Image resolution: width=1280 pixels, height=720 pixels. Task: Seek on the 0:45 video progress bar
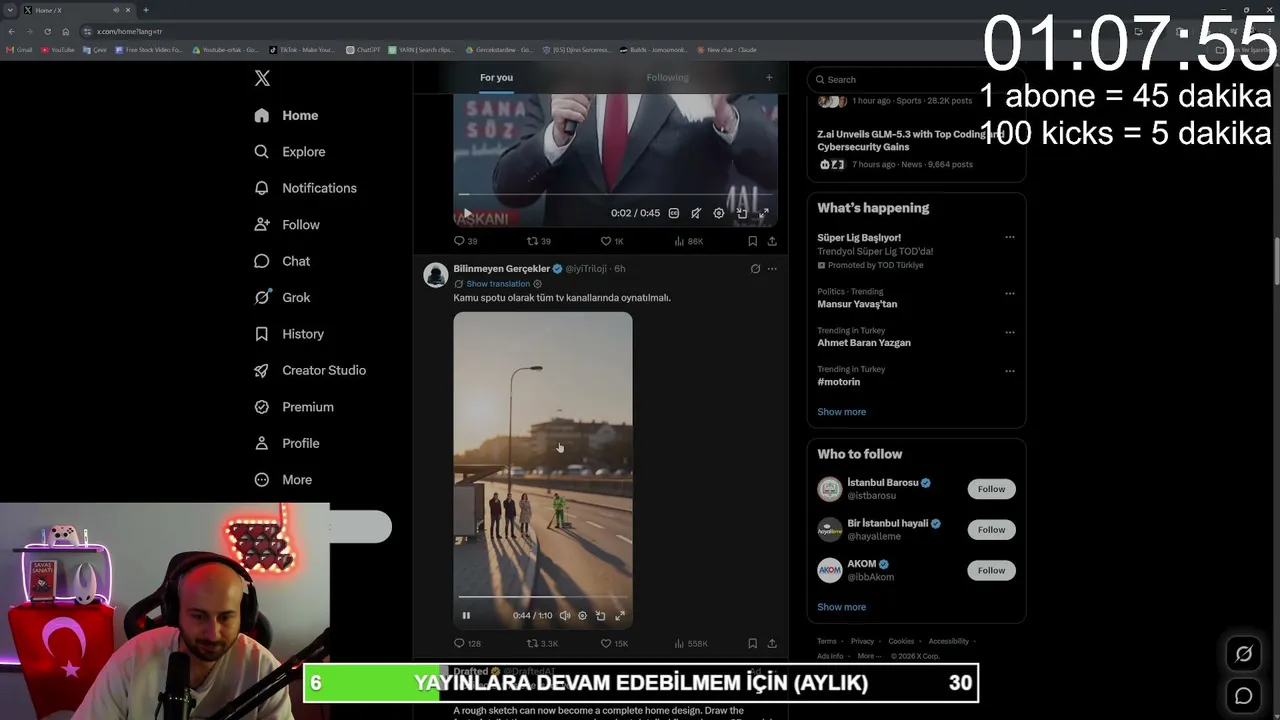click(615, 195)
